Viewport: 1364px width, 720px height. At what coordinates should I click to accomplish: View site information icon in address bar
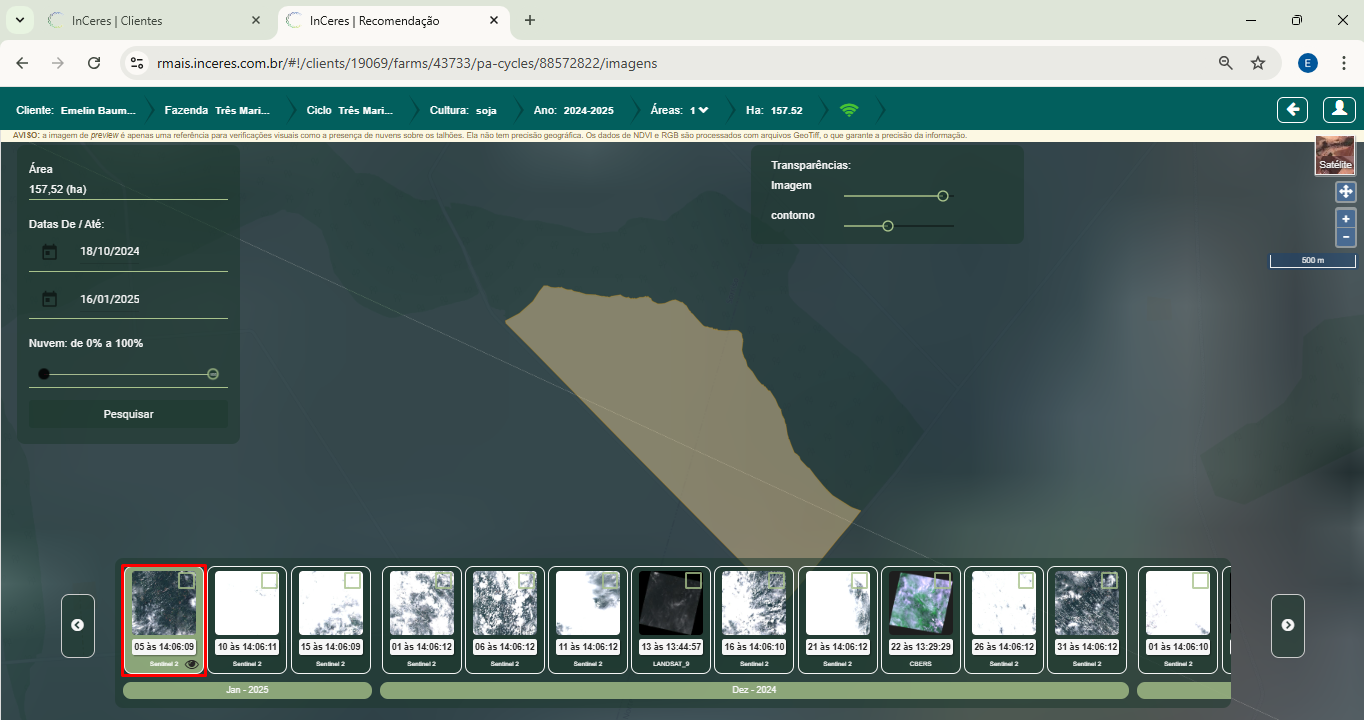pyautogui.click(x=138, y=63)
